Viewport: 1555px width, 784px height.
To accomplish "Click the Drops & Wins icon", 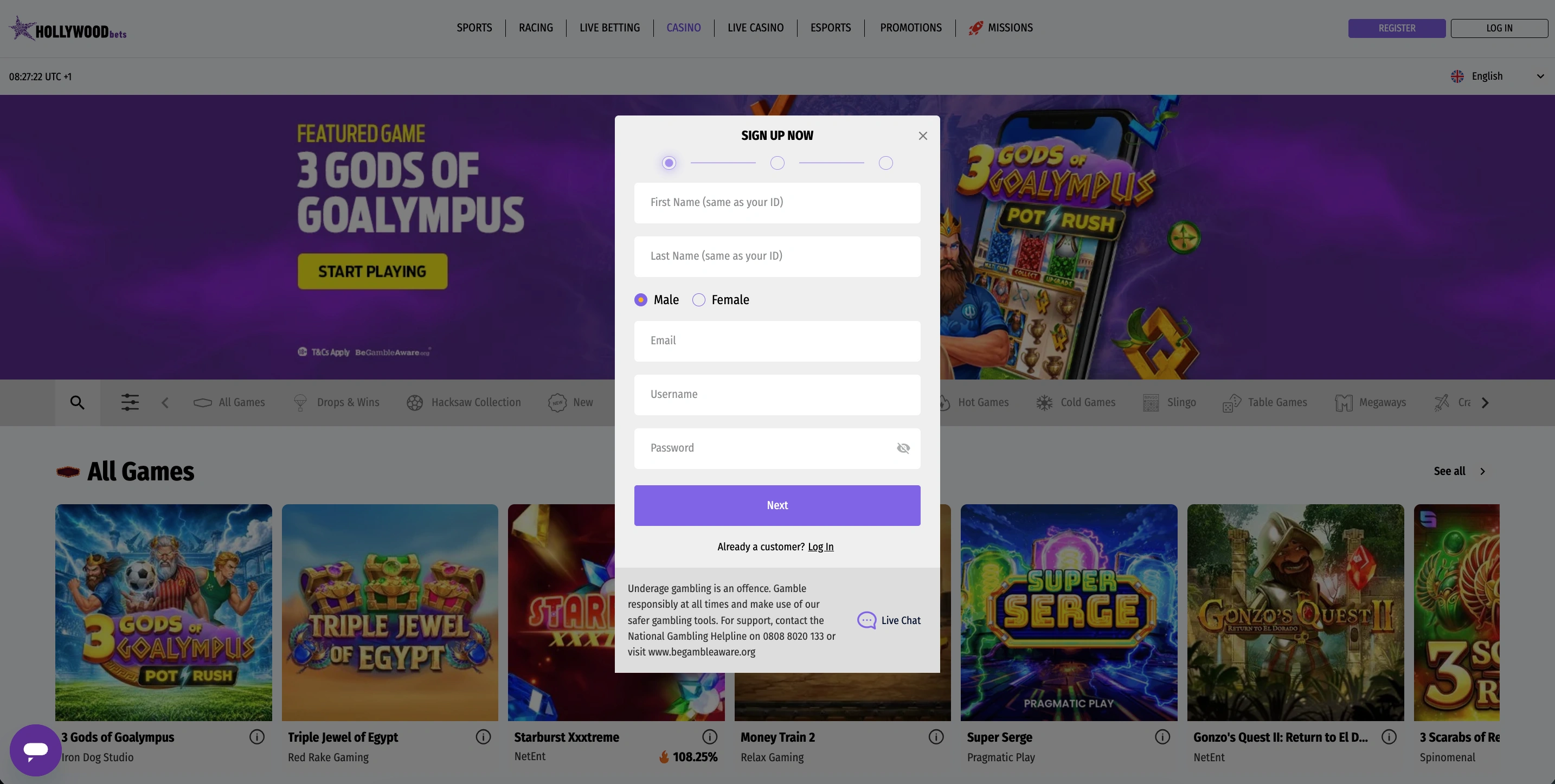I will tap(300, 402).
